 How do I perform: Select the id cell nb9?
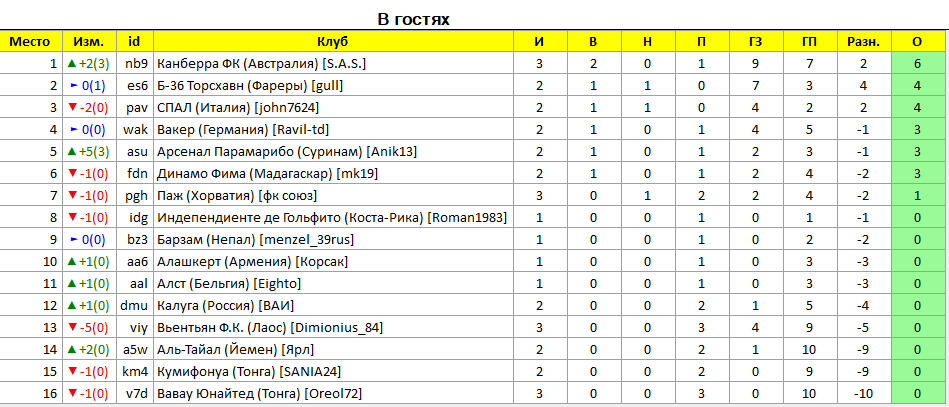click(x=136, y=64)
